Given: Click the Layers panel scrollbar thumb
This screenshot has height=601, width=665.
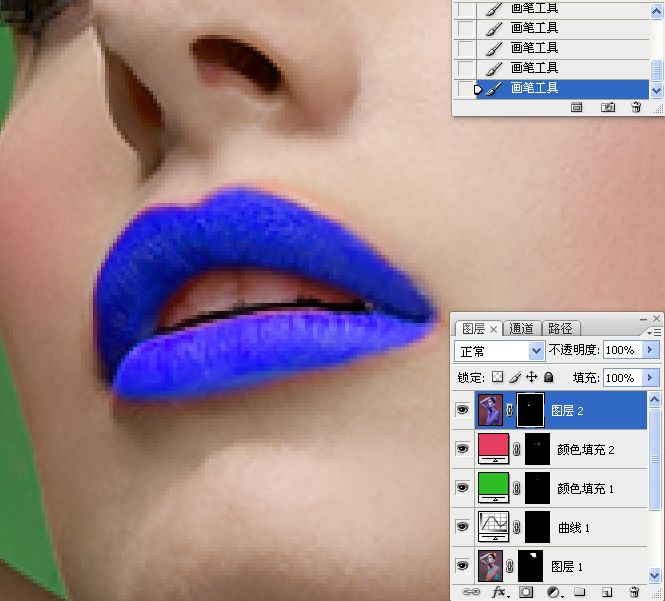Looking at the screenshot, I should [x=654, y=458].
